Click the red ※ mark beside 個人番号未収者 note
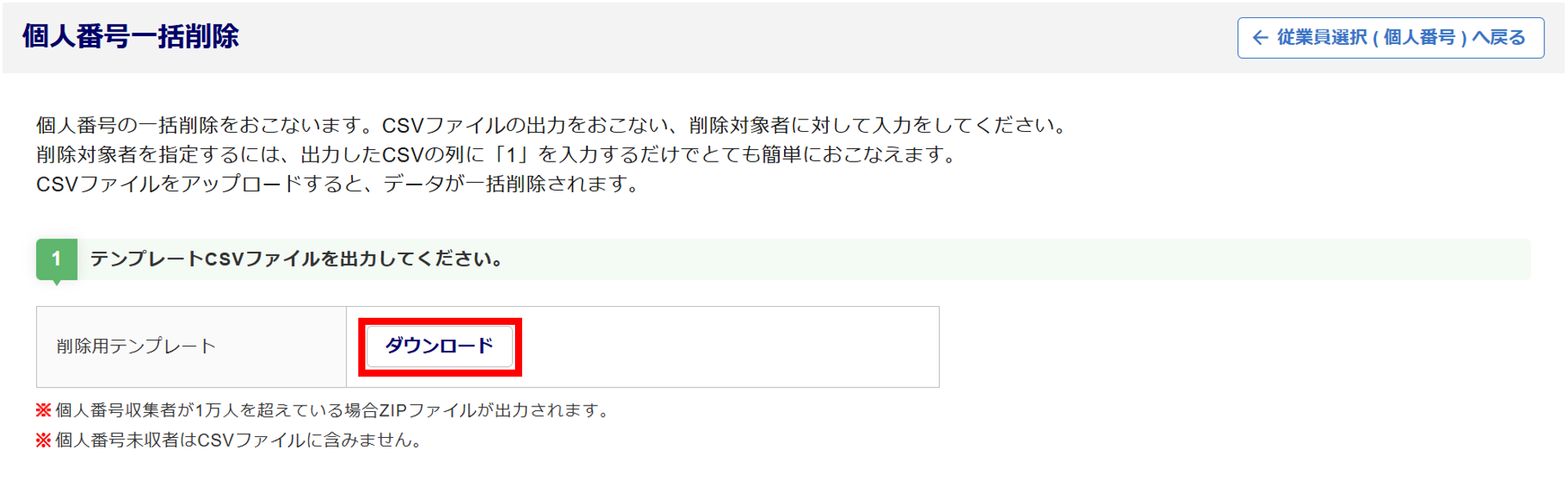Image resolution: width=1568 pixels, height=481 pixels. click(x=44, y=440)
